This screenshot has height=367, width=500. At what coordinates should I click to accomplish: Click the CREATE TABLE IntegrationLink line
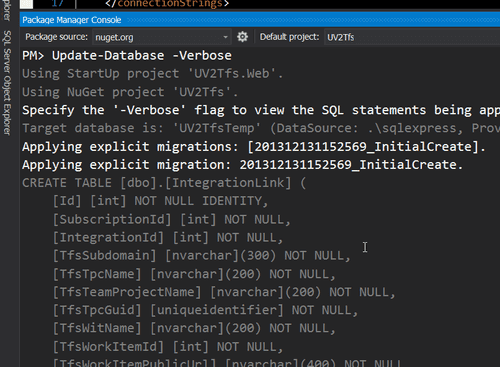[x=164, y=183]
